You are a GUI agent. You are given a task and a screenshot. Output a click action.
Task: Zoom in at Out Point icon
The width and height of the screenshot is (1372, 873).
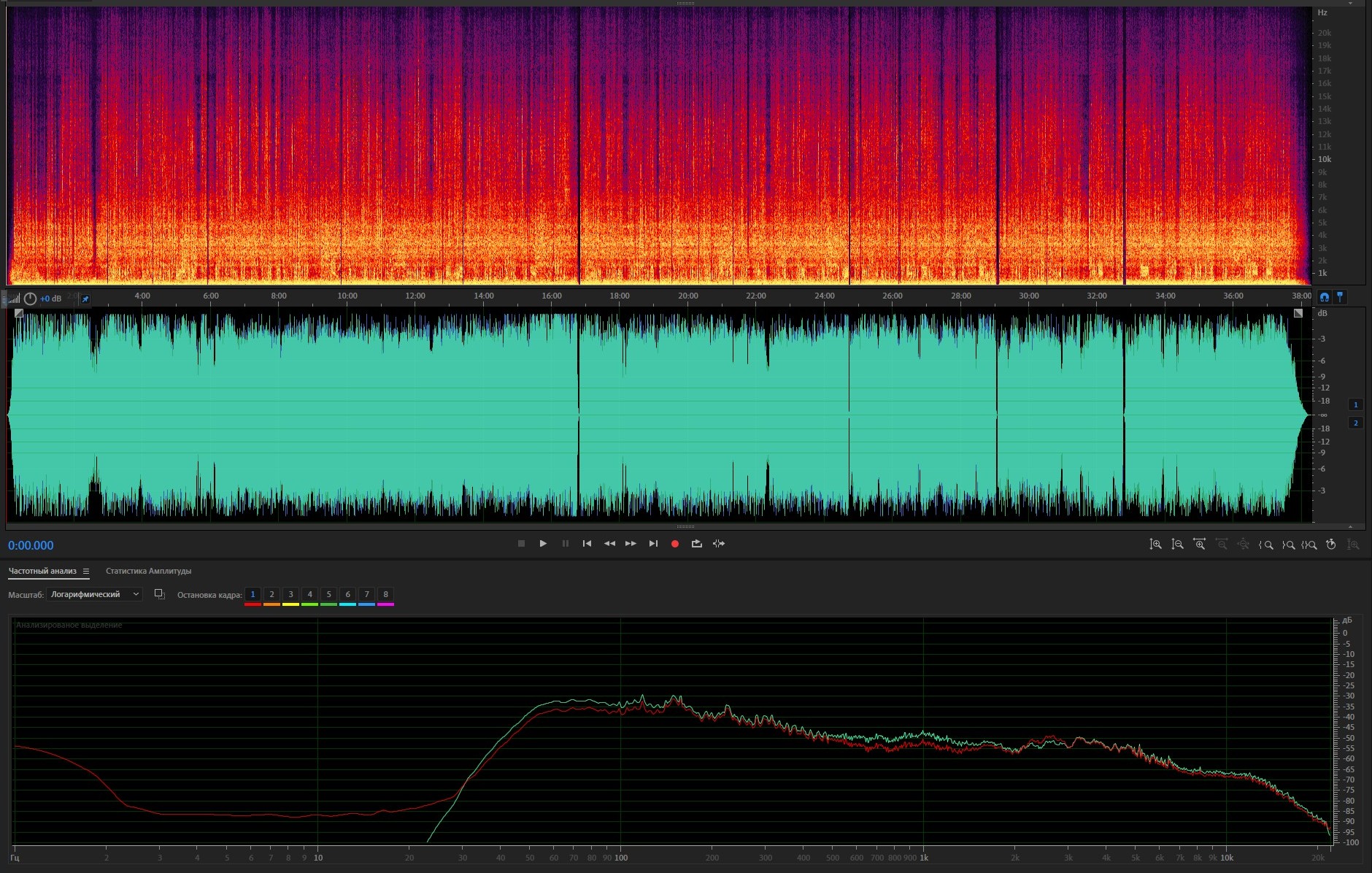pos(1288,545)
